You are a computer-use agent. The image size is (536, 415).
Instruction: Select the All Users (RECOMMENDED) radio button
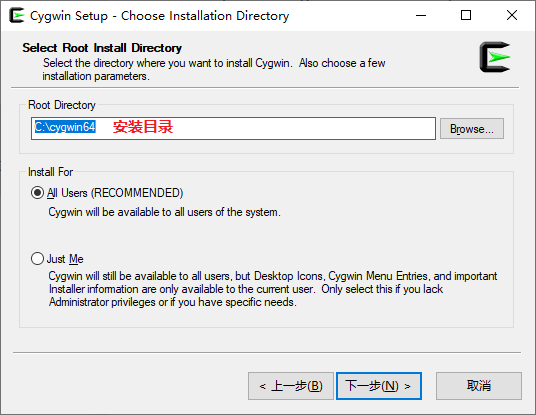[x=37, y=193]
